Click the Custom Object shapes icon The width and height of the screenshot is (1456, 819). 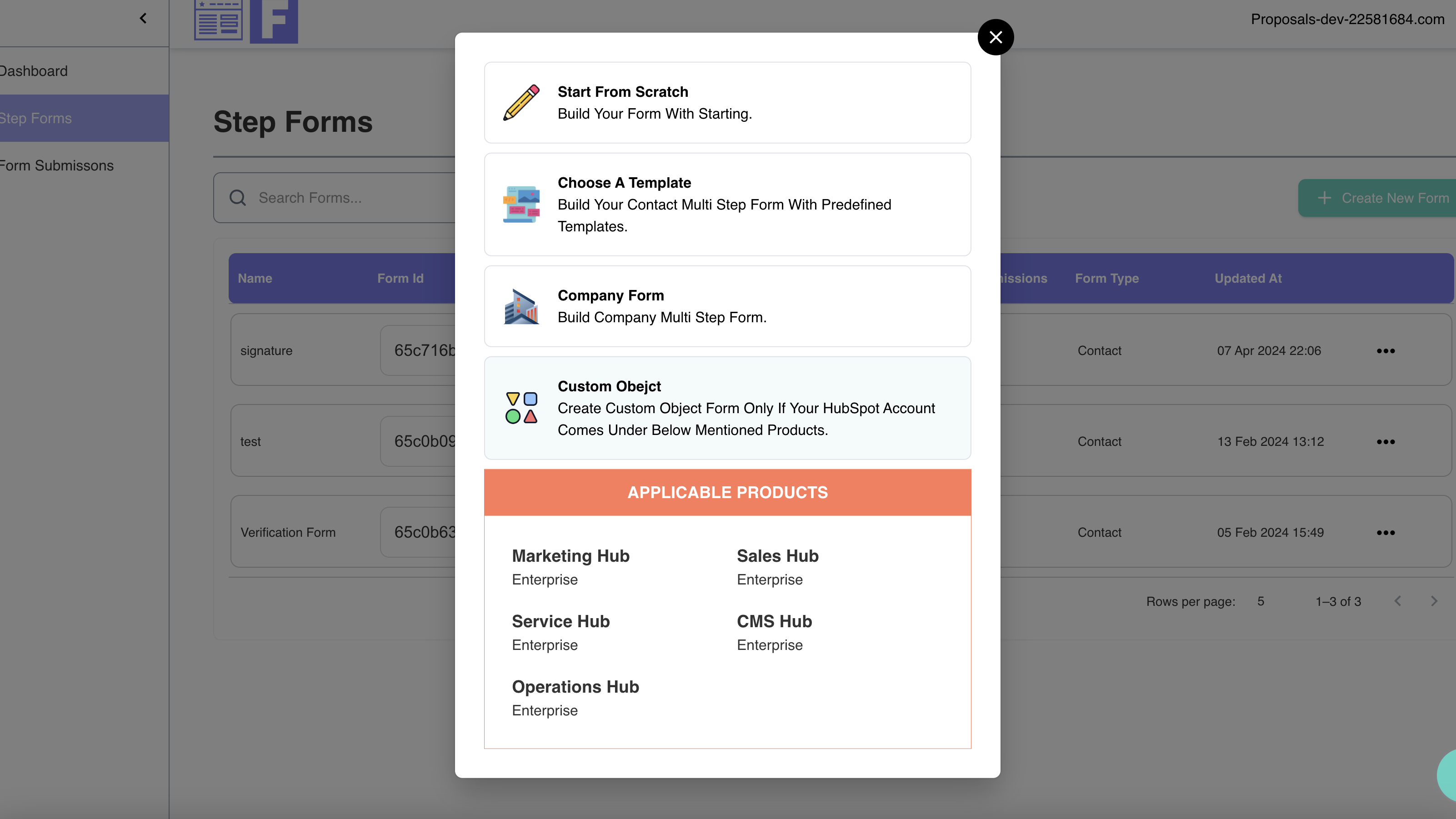click(x=521, y=408)
